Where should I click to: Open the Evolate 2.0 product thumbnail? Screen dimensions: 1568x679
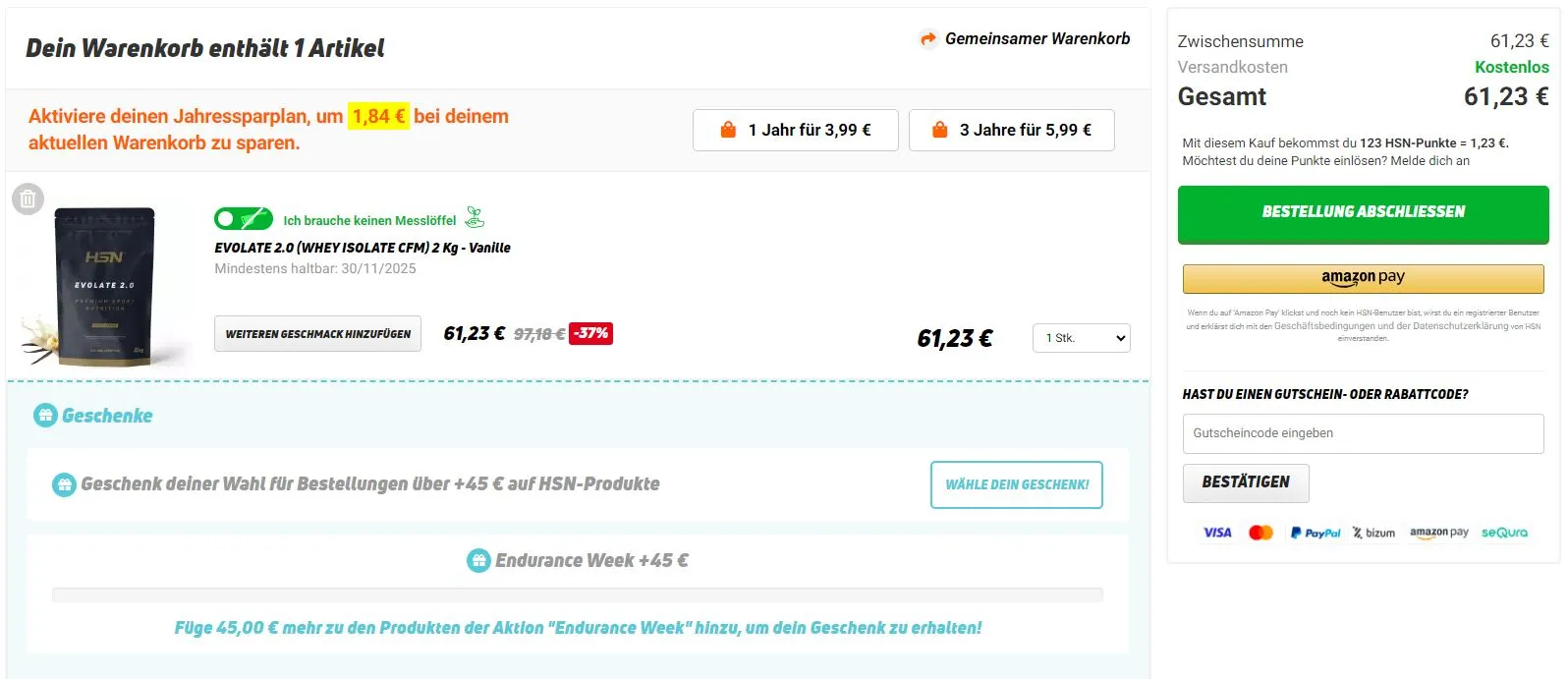[x=104, y=286]
